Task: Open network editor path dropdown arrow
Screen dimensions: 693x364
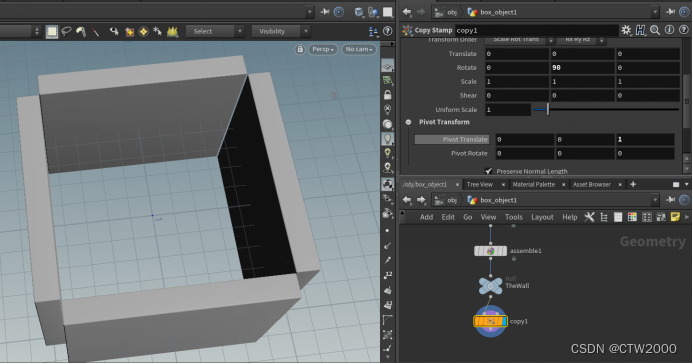Action: 655,200
